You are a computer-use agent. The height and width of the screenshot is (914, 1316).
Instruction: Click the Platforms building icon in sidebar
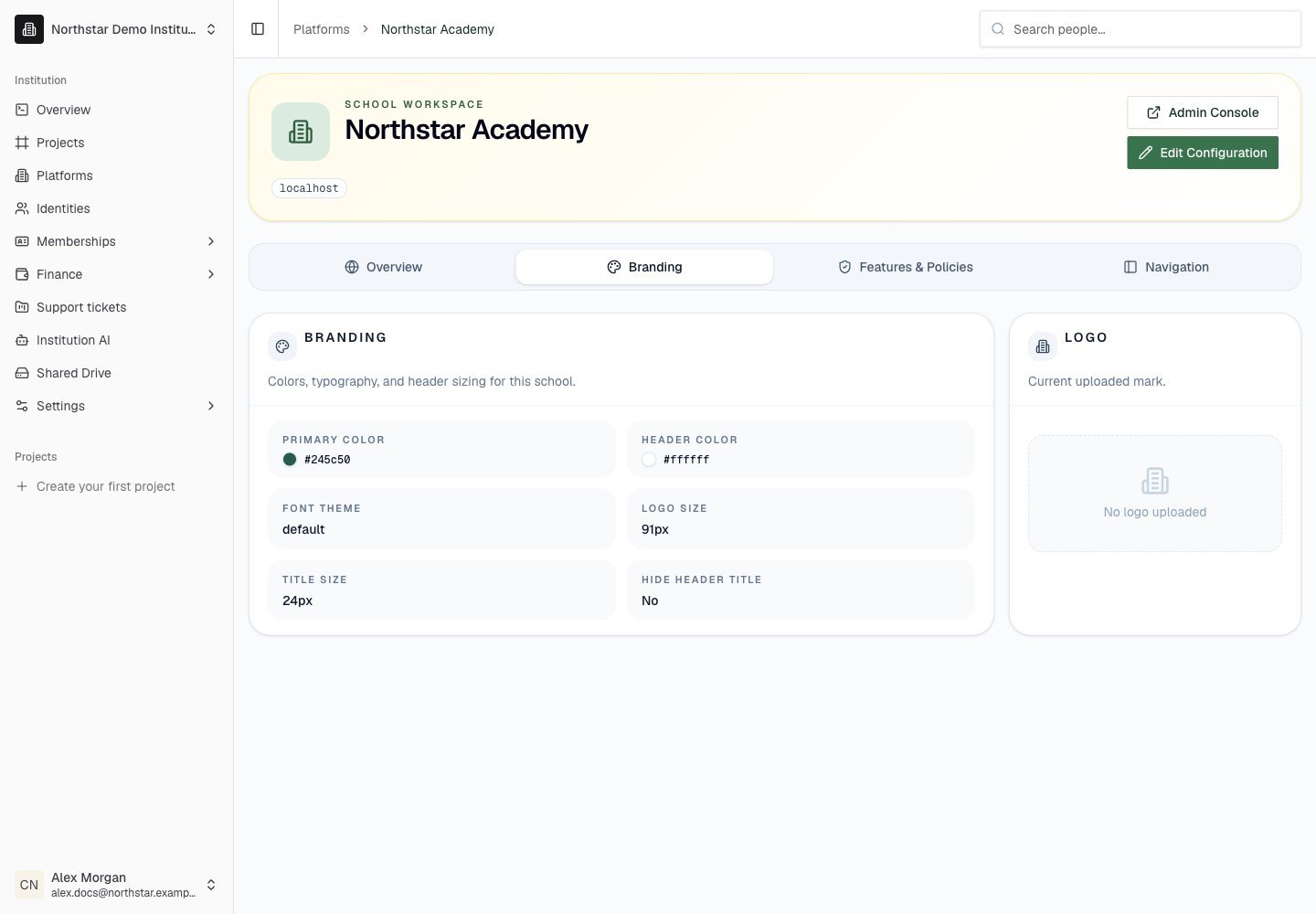coord(22,175)
